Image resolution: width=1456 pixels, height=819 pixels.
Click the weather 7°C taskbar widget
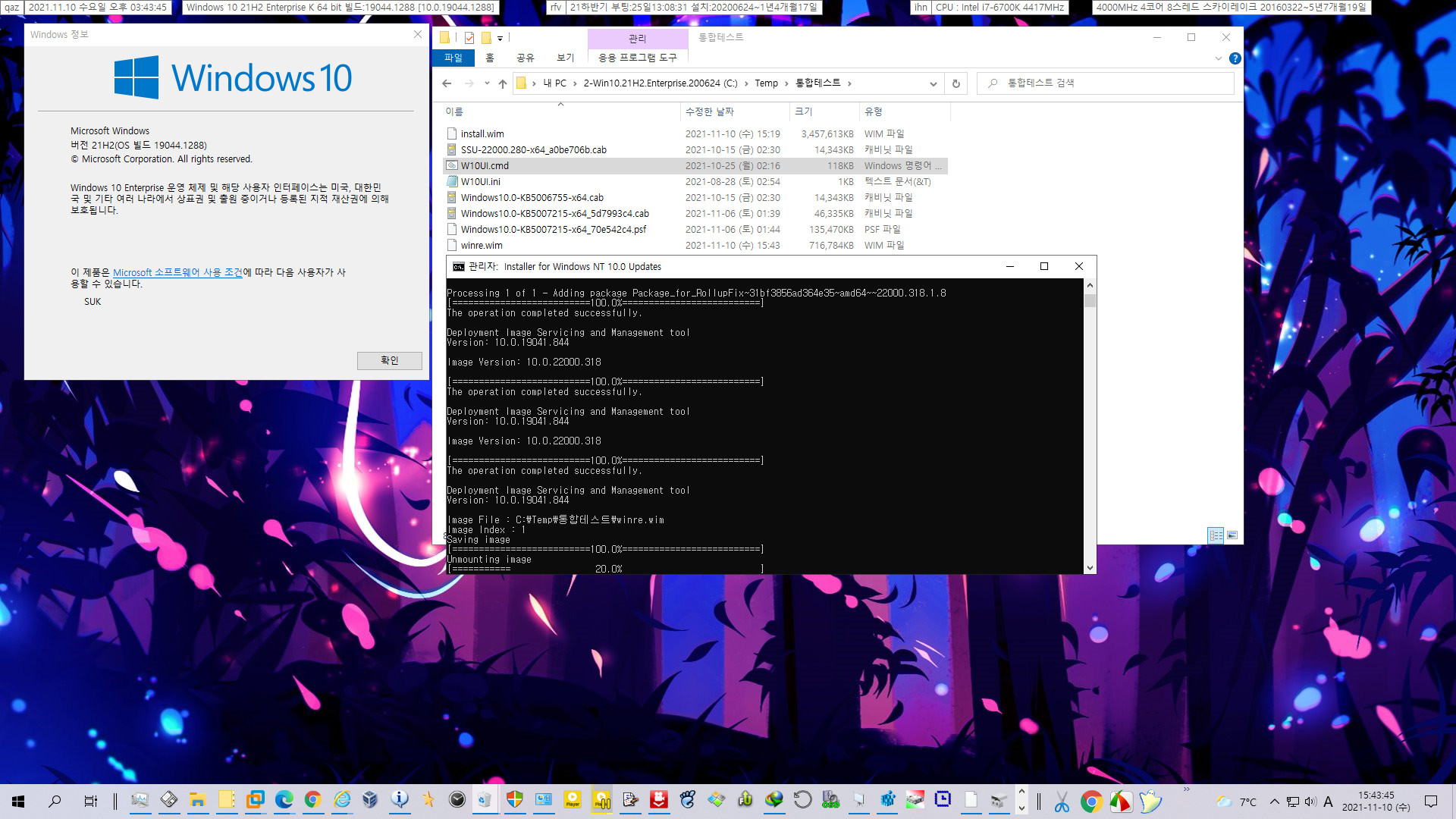click(x=1237, y=802)
